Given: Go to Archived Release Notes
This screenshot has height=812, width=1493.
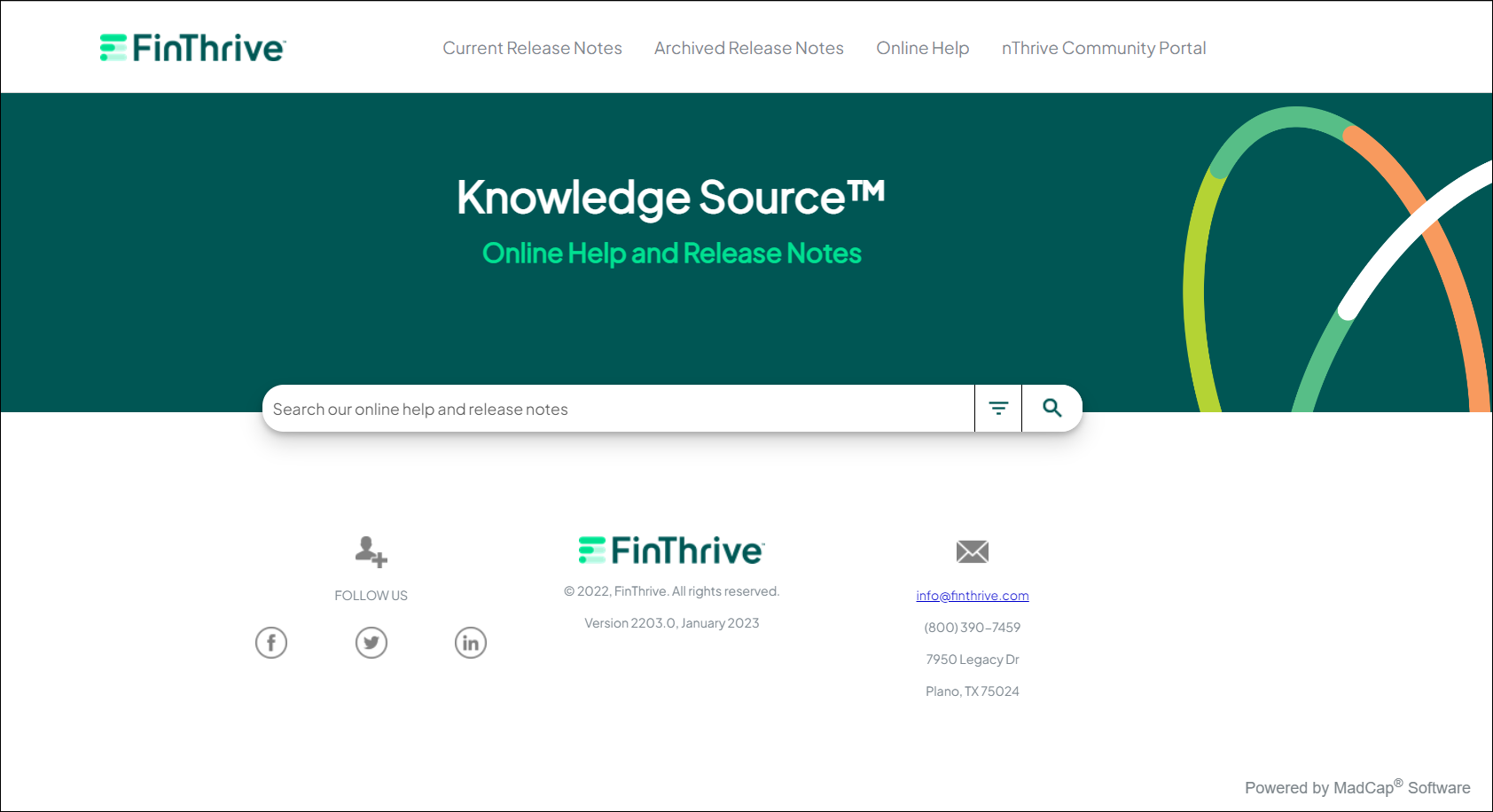Looking at the screenshot, I should pyautogui.click(x=748, y=48).
